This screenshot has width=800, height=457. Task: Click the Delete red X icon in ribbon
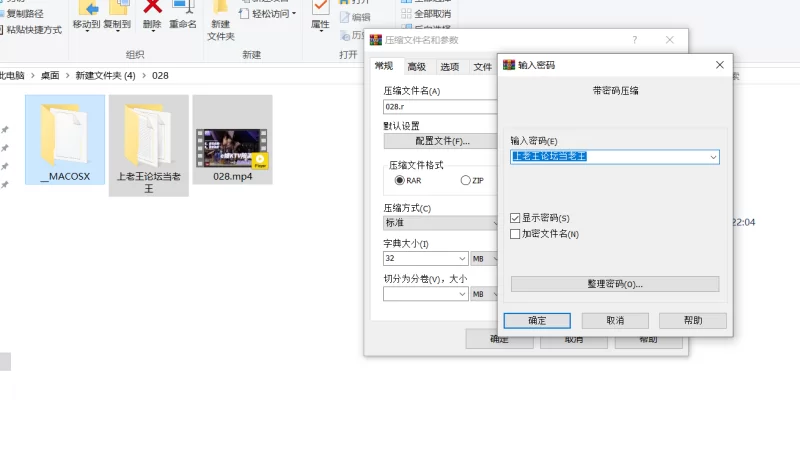(152, 8)
